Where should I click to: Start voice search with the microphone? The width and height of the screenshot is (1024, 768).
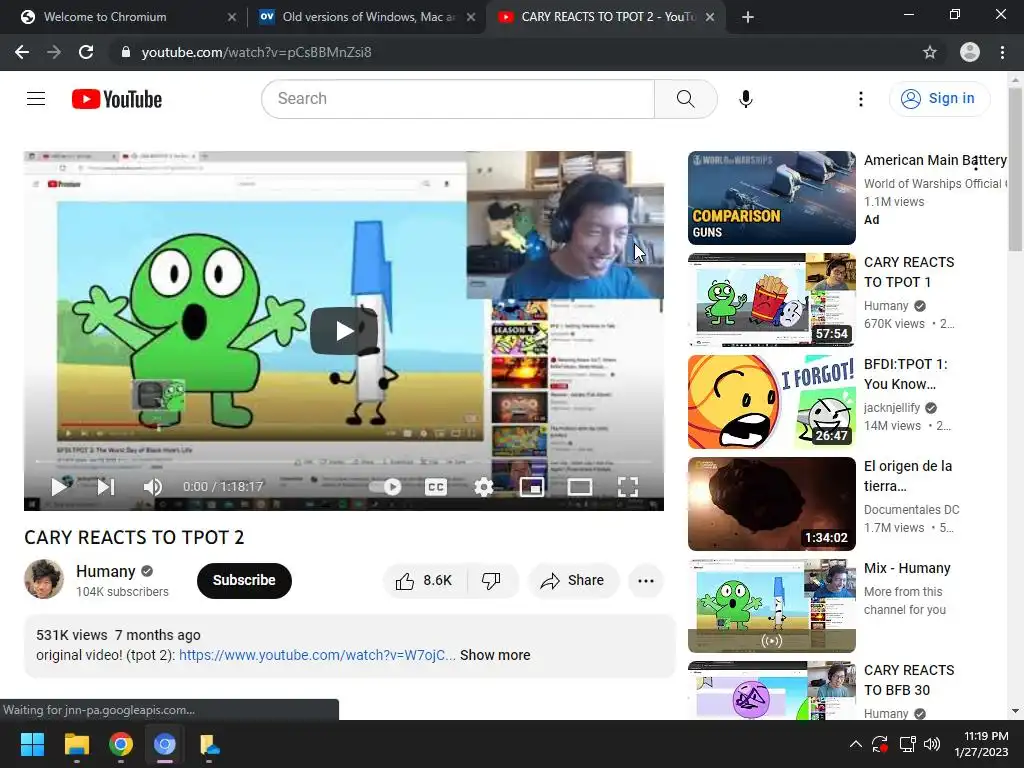click(x=746, y=99)
